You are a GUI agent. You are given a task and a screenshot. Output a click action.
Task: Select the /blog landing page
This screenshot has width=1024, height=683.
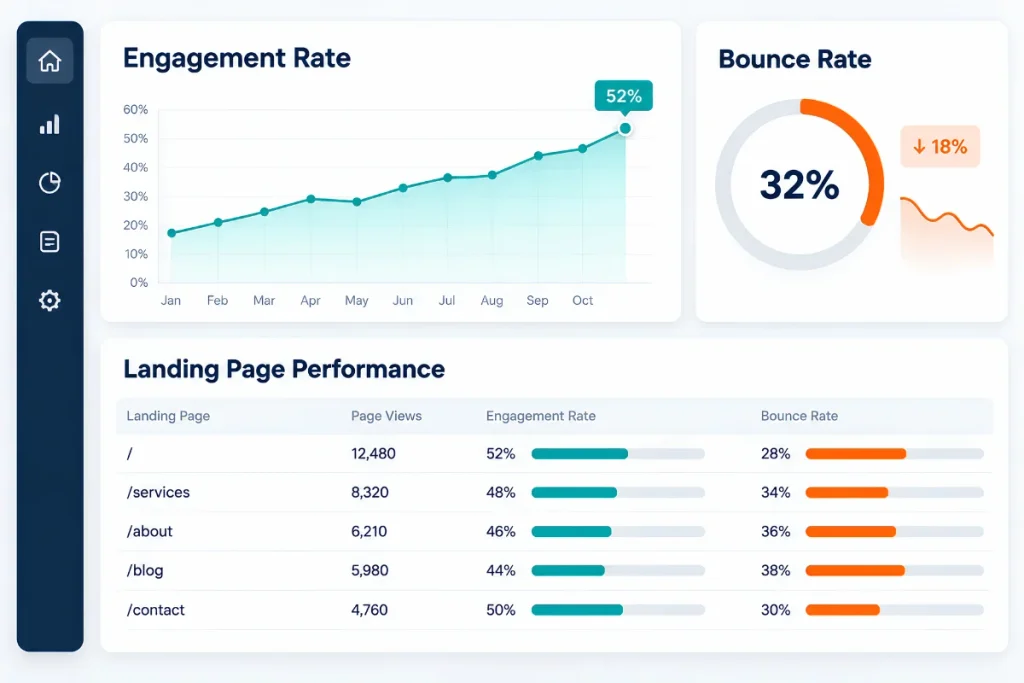click(145, 571)
